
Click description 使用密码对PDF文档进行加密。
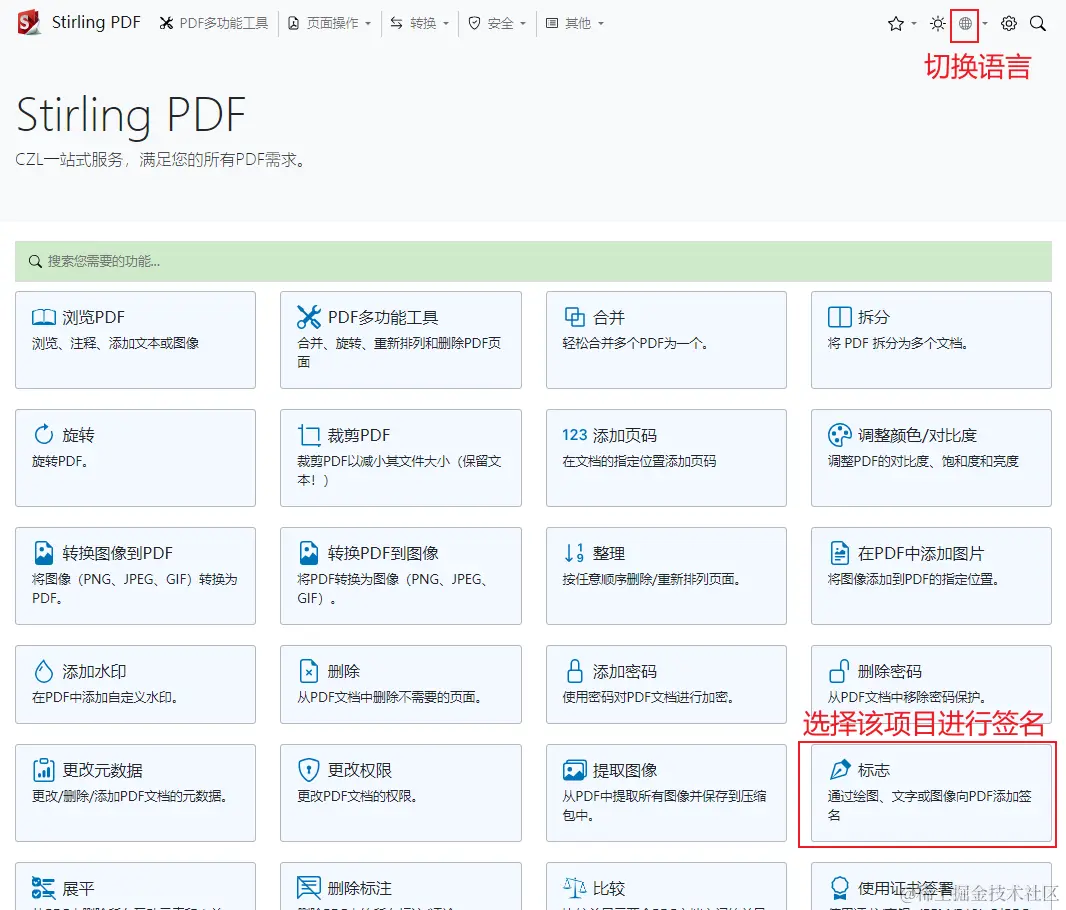coord(648,697)
